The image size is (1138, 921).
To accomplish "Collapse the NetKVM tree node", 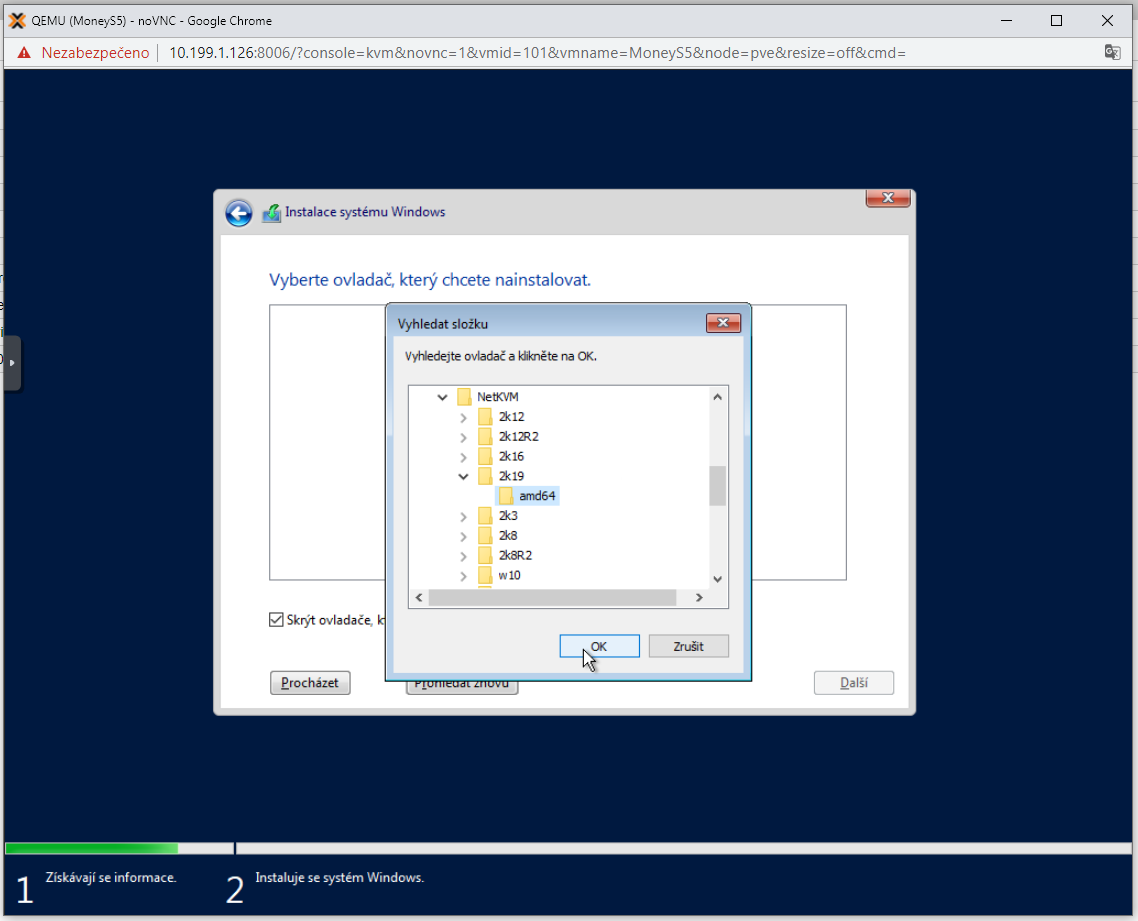I will pyautogui.click(x=442, y=397).
